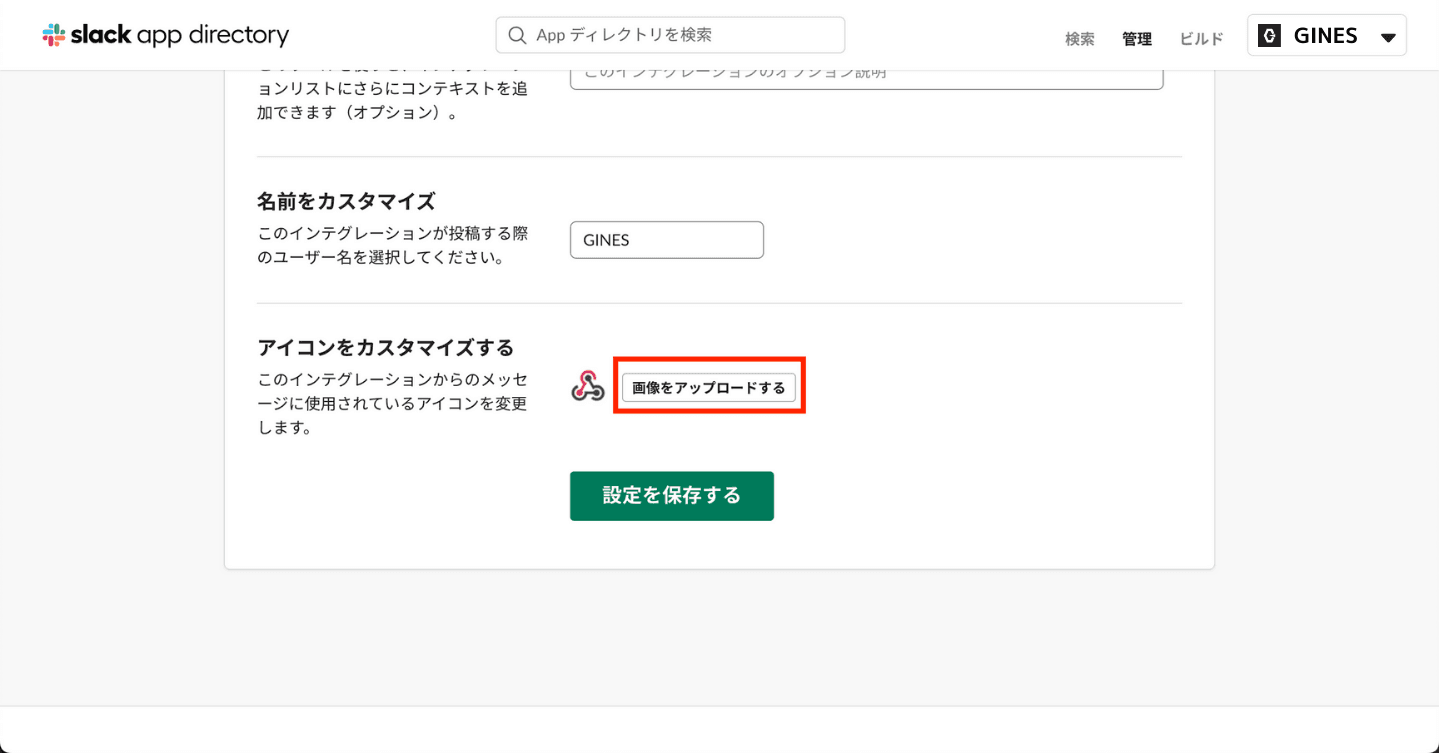Expand the workspace dropdown arrow
The height and width of the screenshot is (754, 1440).
click(1388, 38)
